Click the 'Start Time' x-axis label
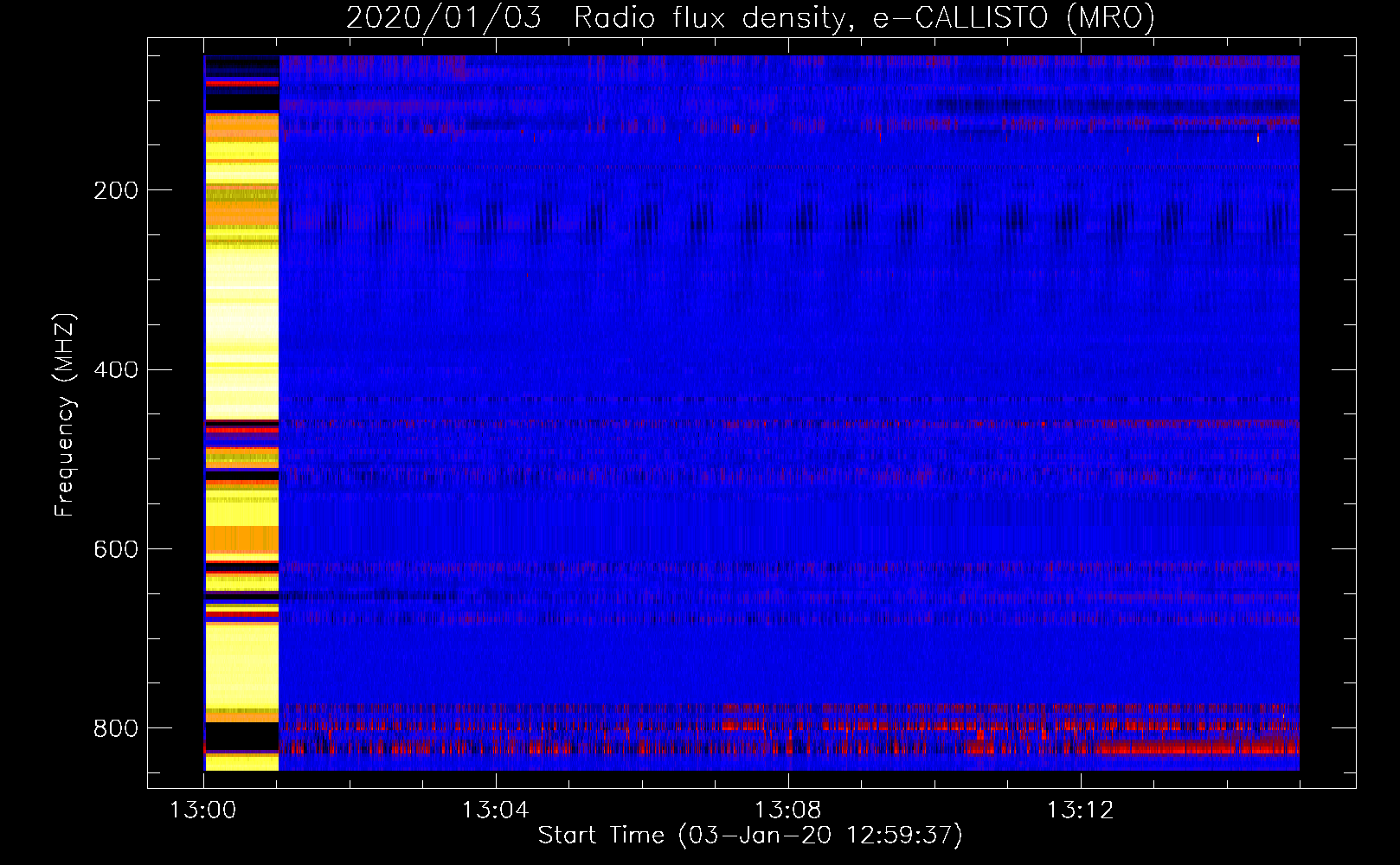Image resolution: width=1400 pixels, height=865 pixels. point(601,835)
